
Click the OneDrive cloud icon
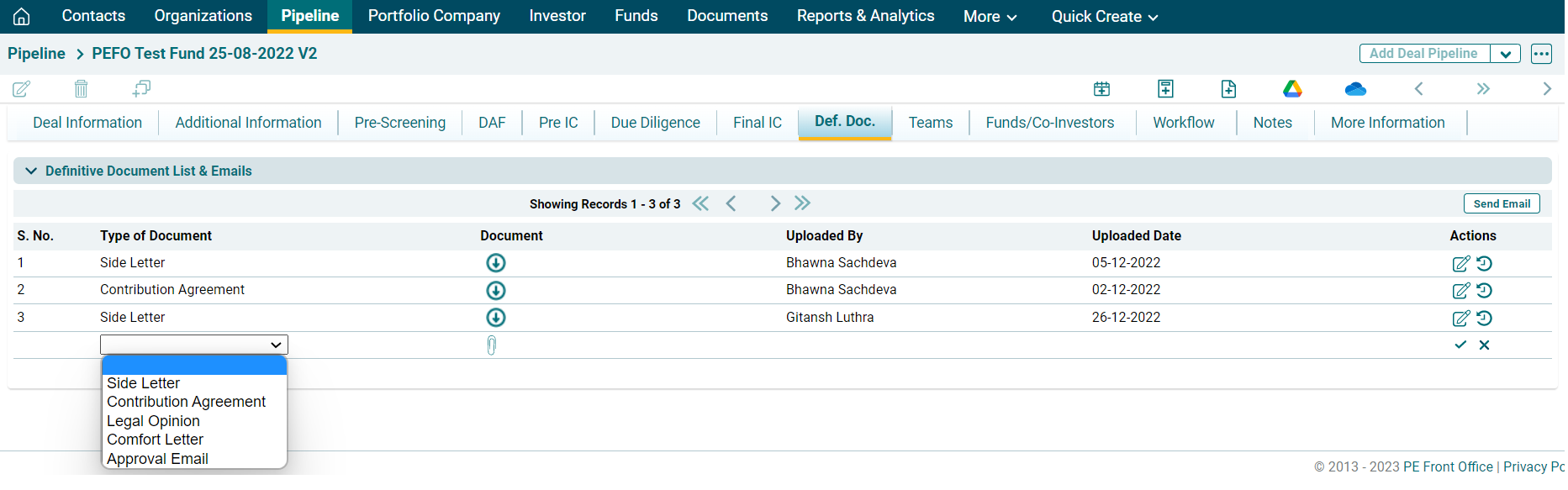coord(1355,89)
